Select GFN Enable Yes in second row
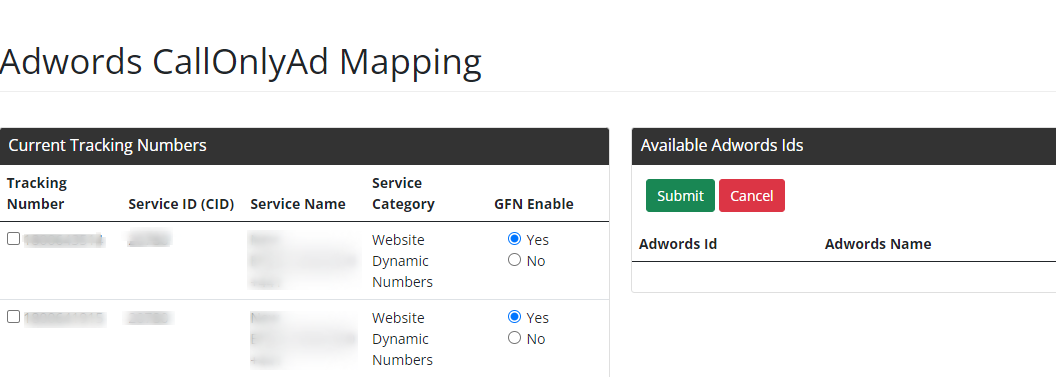Image resolution: width=1056 pixels, height=377 pixels. (x=515, y=316)
